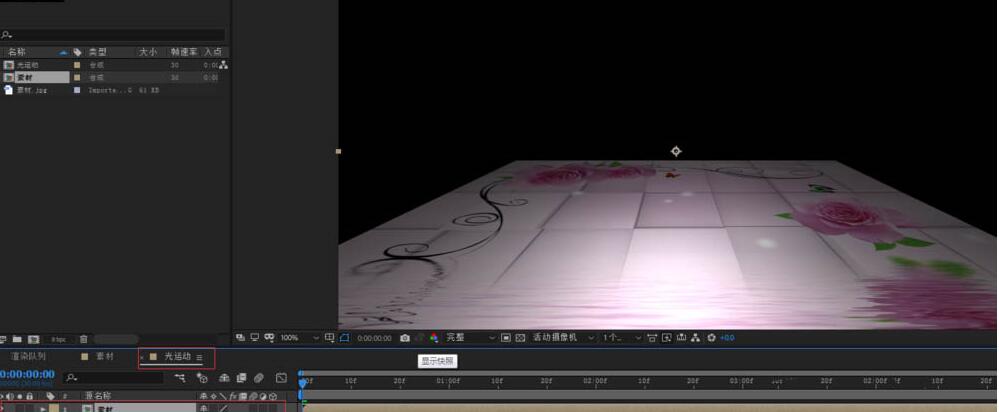Click the label tag column header in project
Image resolution: width=999 pixels, height=412 pixels.
[78, 52]
